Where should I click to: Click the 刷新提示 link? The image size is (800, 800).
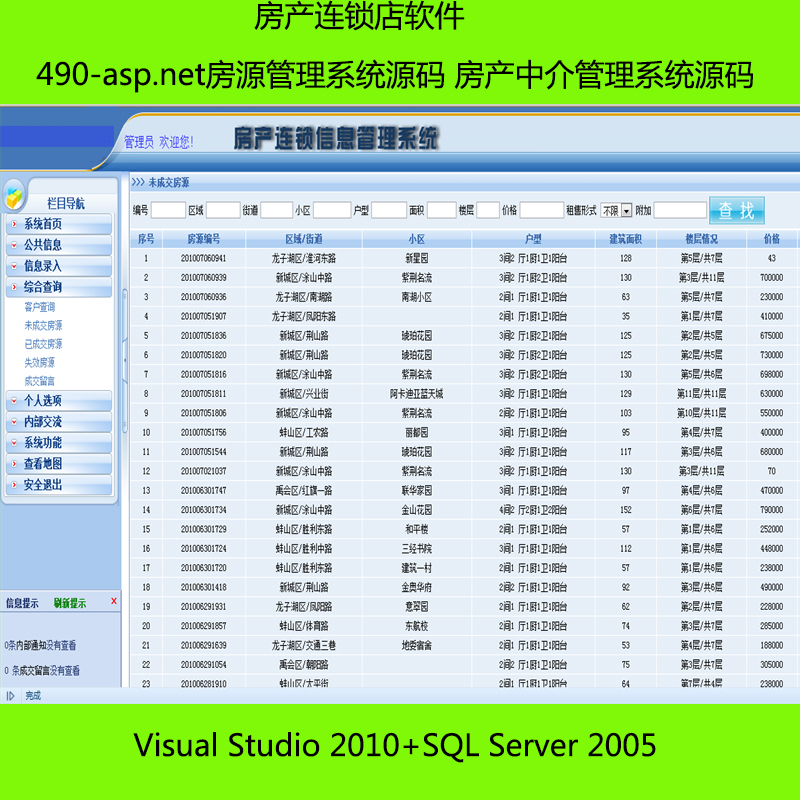[x=70, y=603]
